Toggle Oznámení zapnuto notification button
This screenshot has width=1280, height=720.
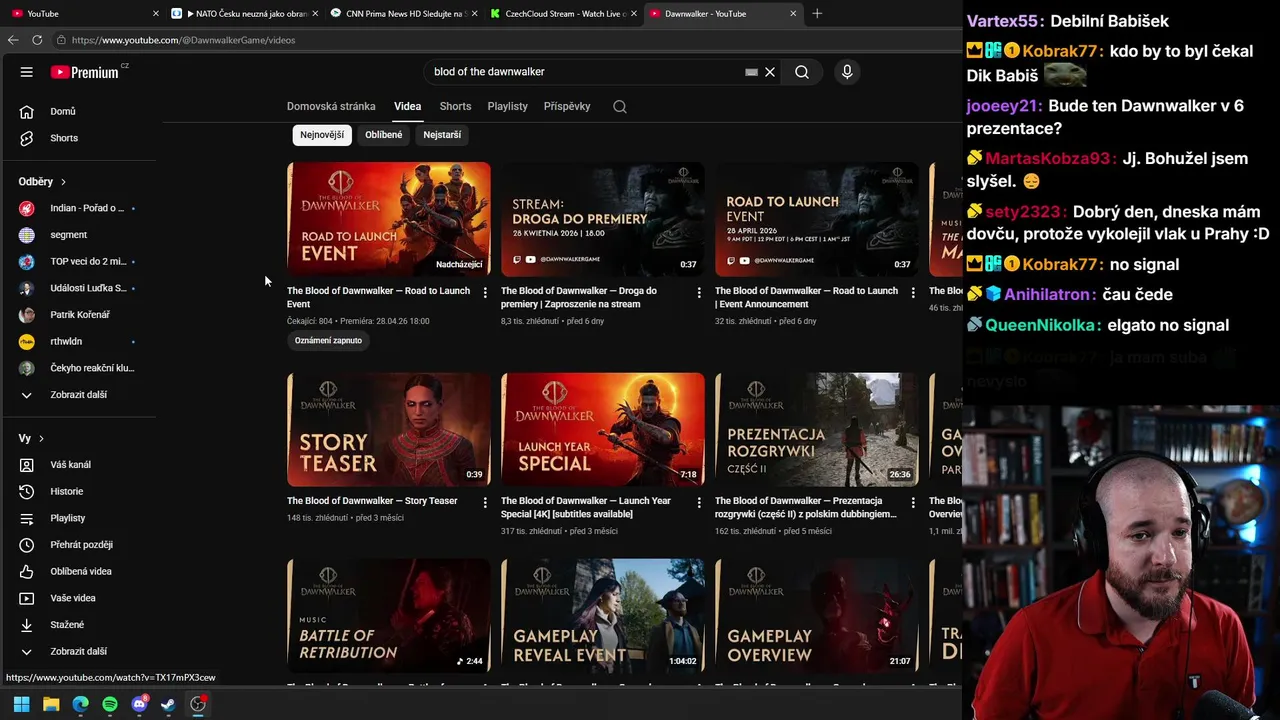pyautogui.click(x=328, y=341)
